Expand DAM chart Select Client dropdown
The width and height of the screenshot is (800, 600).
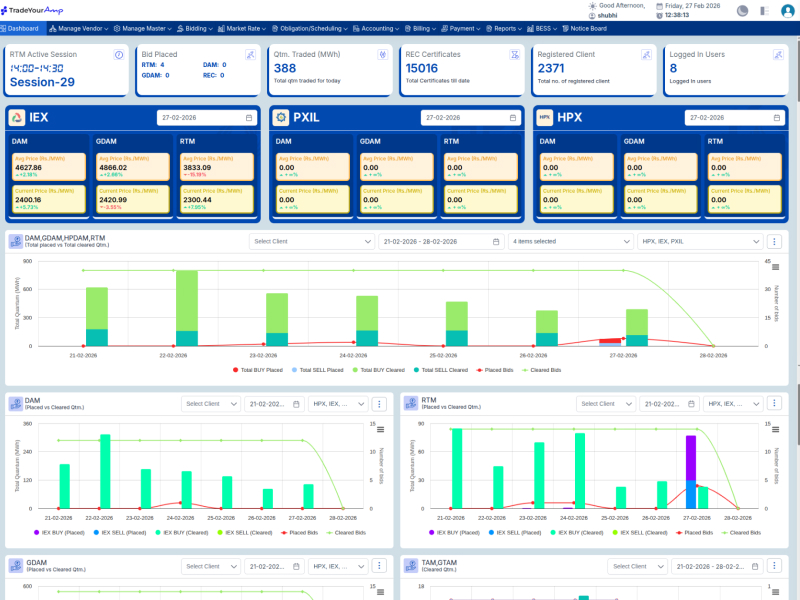tap(211, 404)
